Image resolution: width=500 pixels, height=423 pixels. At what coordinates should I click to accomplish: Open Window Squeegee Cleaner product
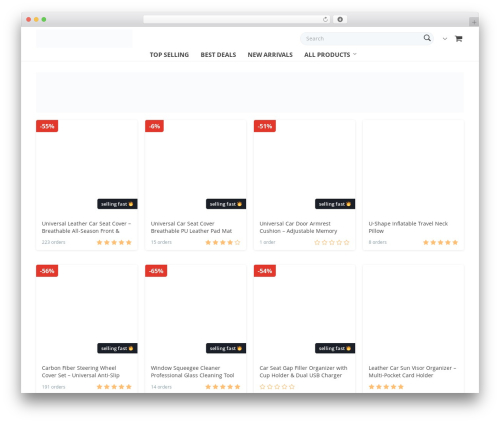192,372
